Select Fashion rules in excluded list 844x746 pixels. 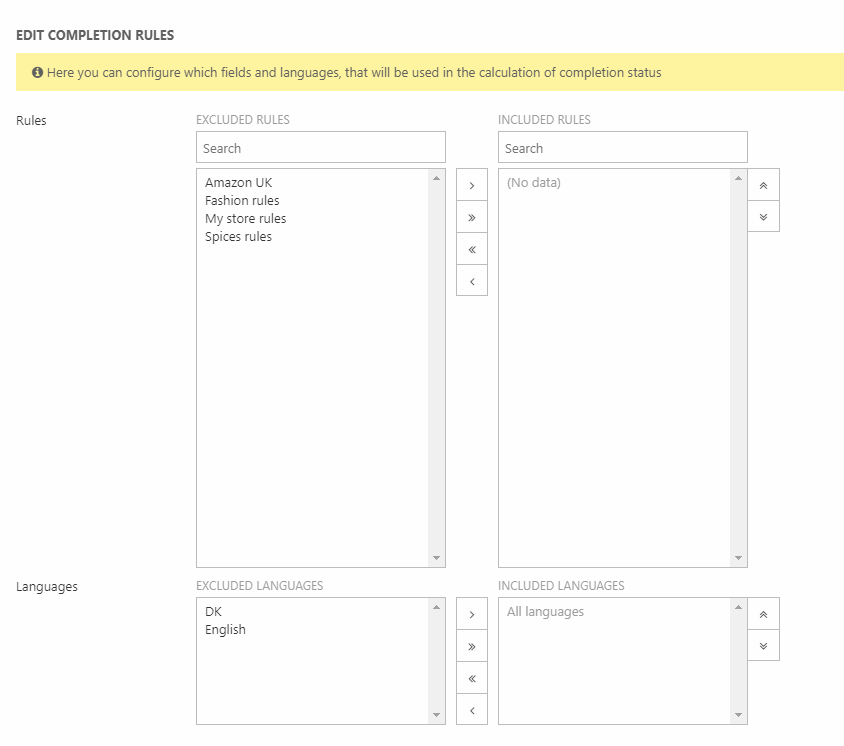[x=242, y=201]
